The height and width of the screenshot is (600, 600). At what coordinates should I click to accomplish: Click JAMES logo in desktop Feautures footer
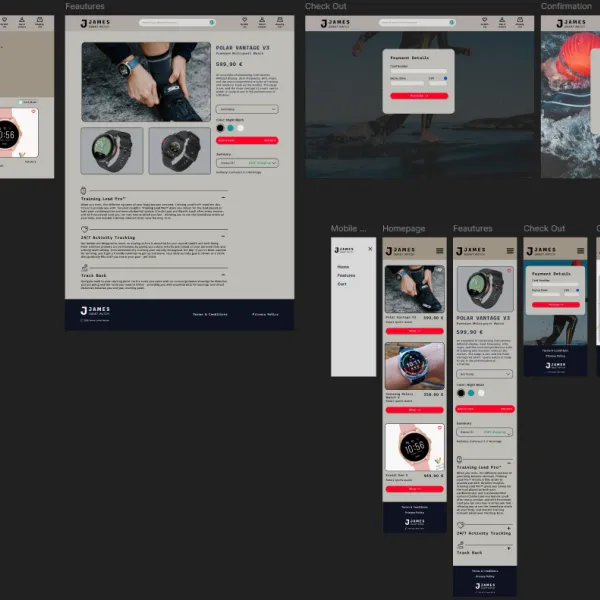point(95,310)
